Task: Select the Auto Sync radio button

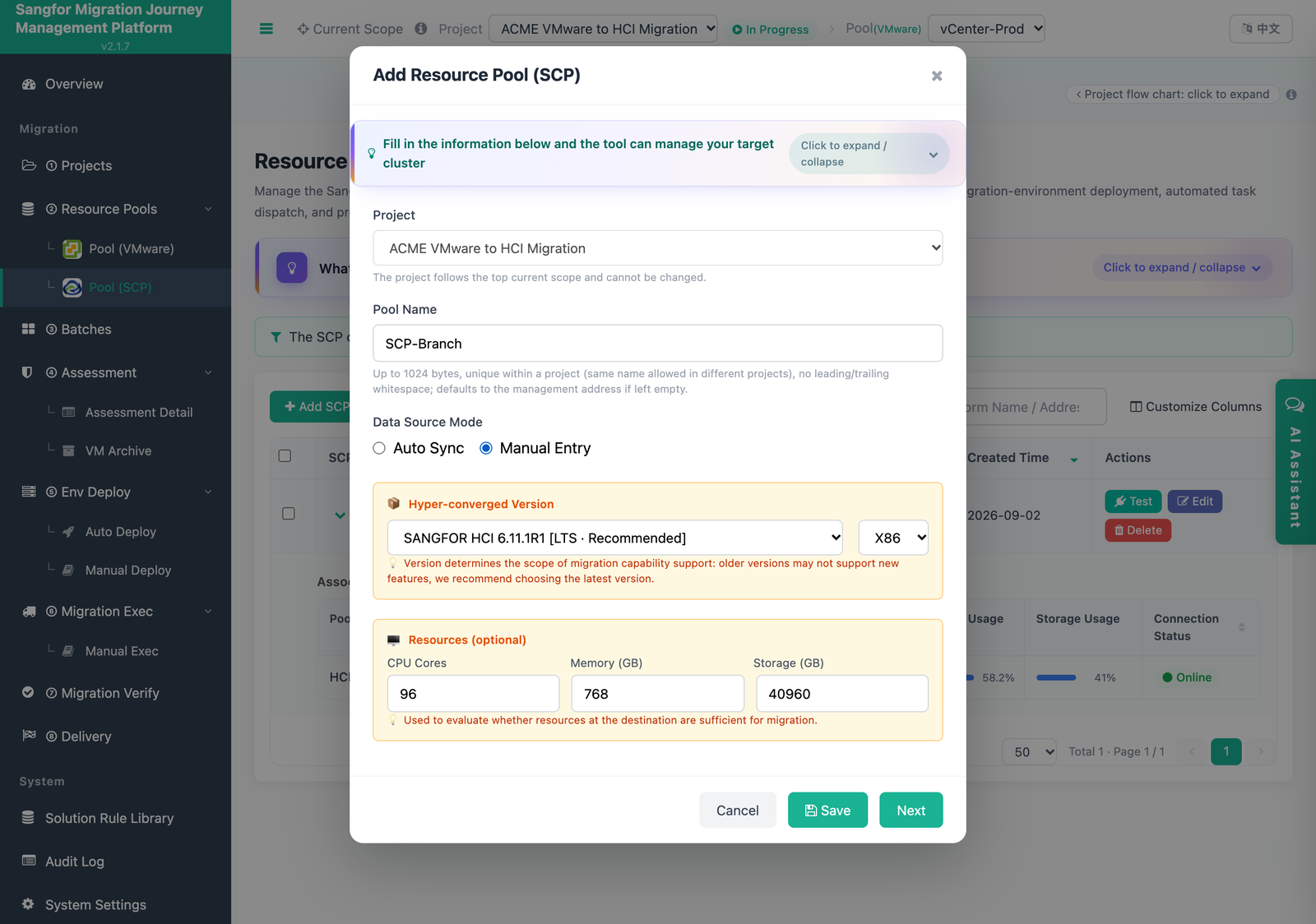Action: (x=379, y=448)
